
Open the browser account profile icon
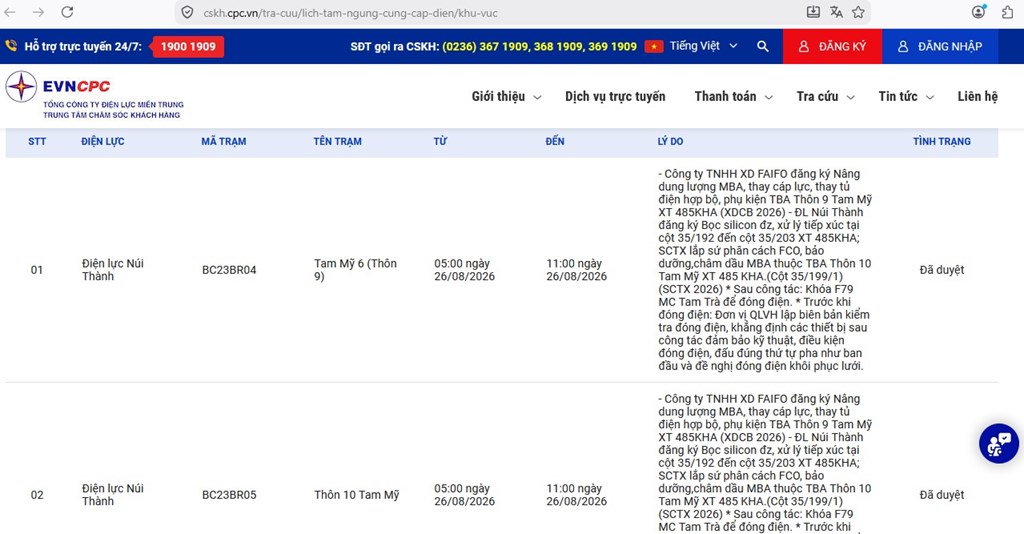pyautogui.click(x=978, y=12)
